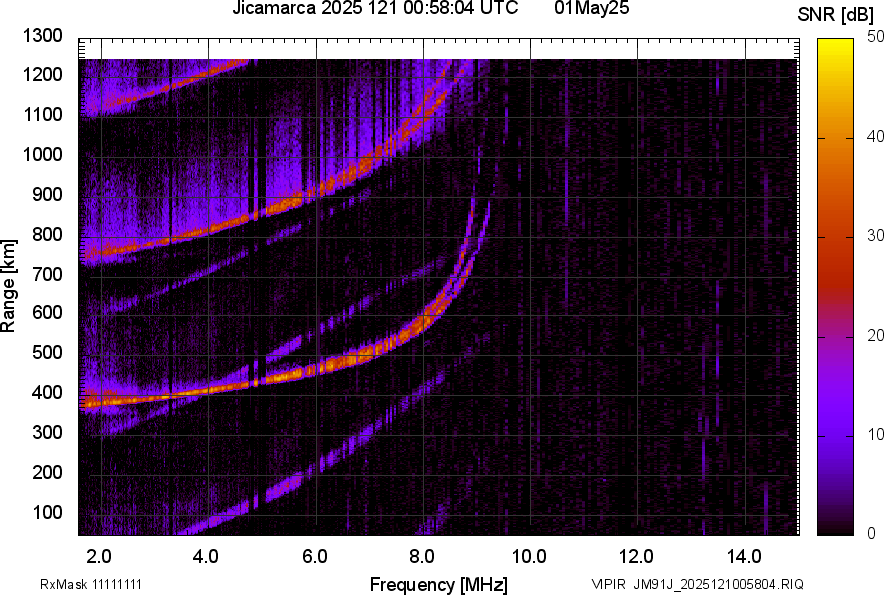
Task: Click the 700 range tick label
Action: coord(47,274)
